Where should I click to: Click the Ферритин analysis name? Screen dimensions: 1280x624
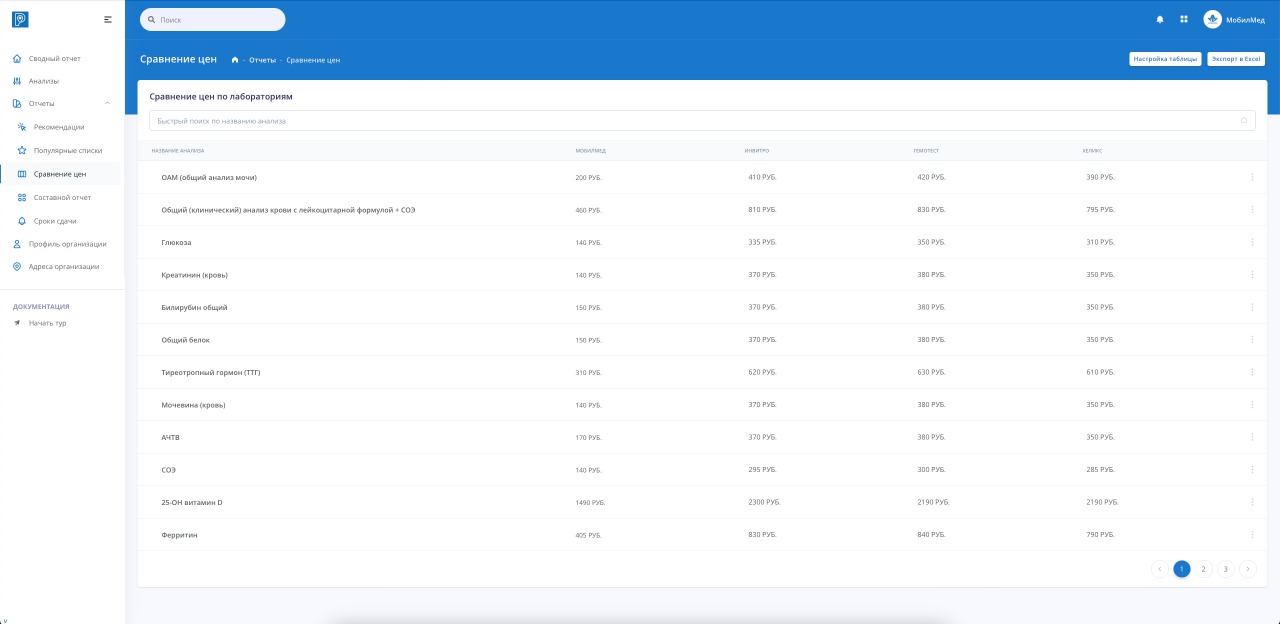click(179, 535)
